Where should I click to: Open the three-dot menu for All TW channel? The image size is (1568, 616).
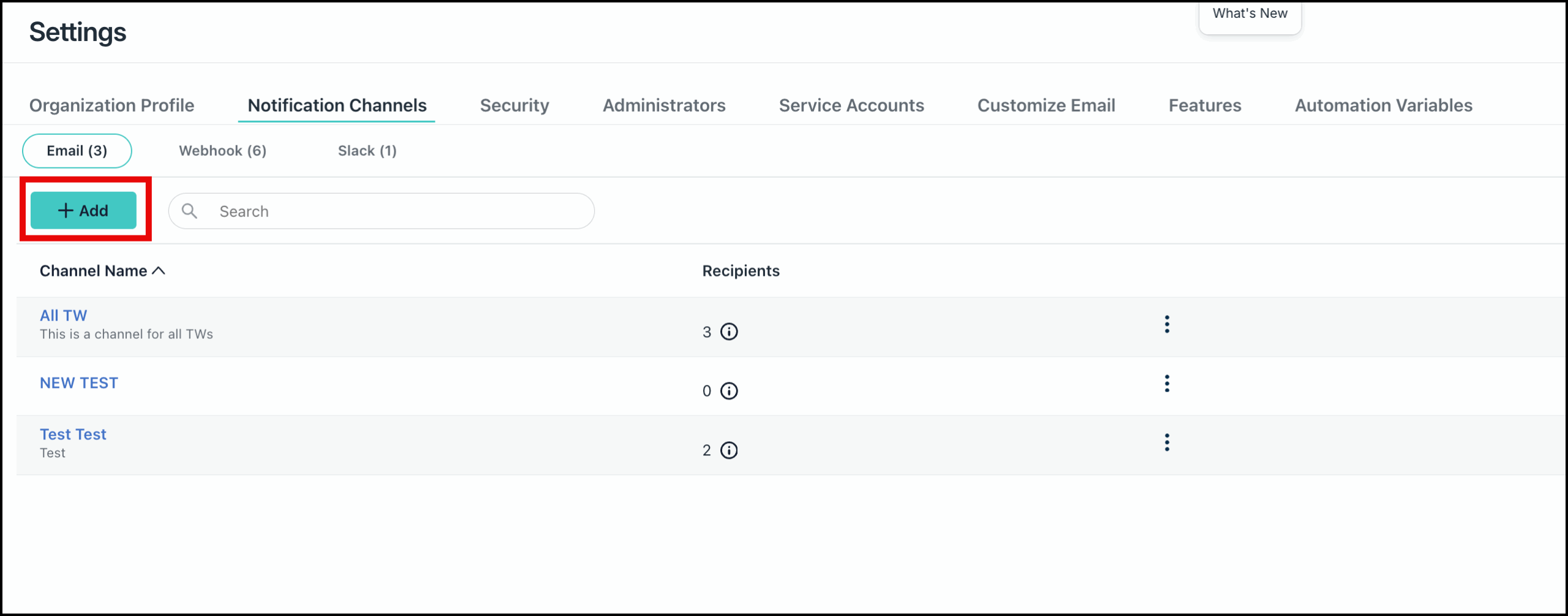coord(1167,324)
